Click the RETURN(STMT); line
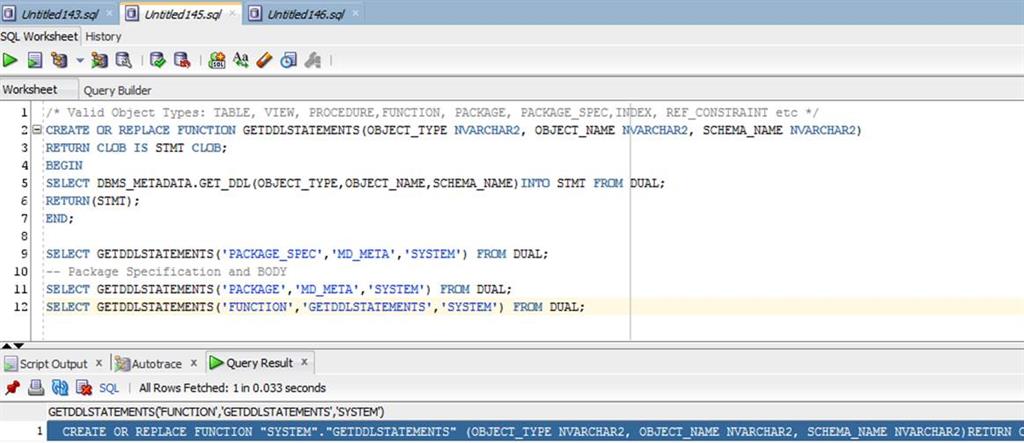The height and width of the screenshot is (443, 1024). 93,201
